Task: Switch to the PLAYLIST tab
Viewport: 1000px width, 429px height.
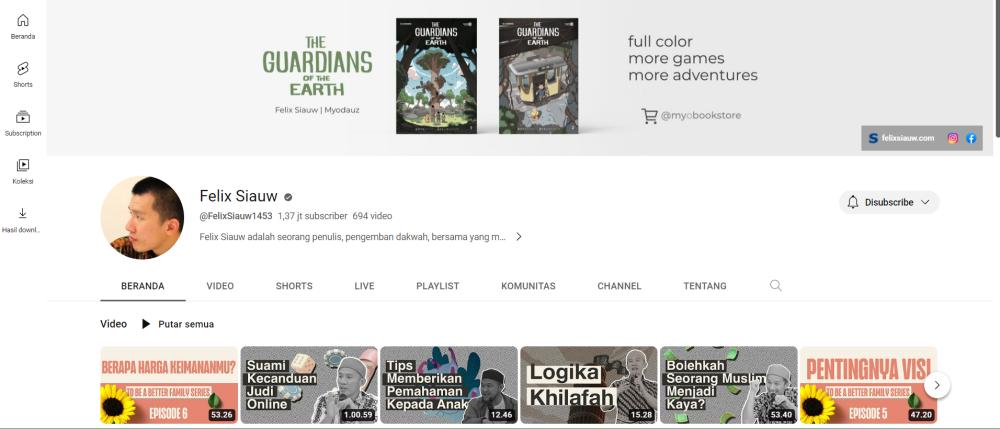Action: click(438, 286)
